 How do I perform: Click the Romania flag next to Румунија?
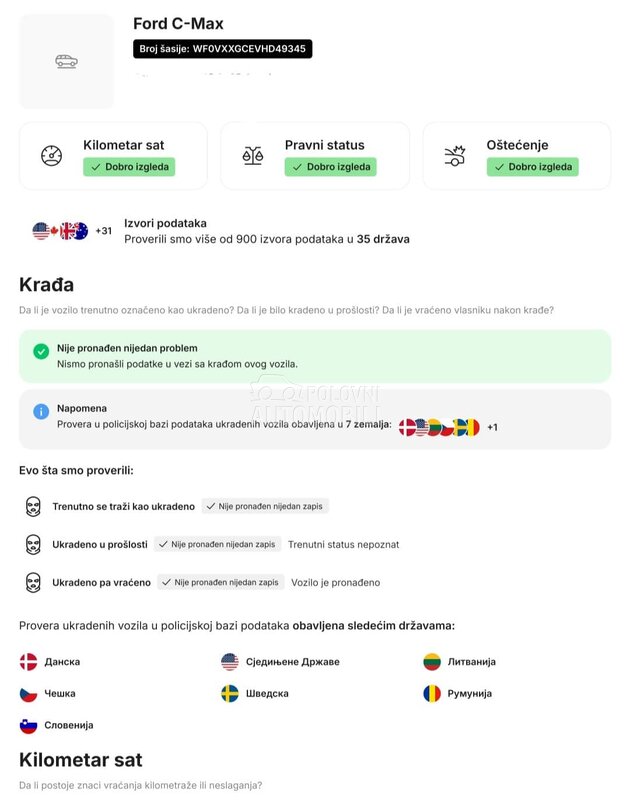click(432, 694)
